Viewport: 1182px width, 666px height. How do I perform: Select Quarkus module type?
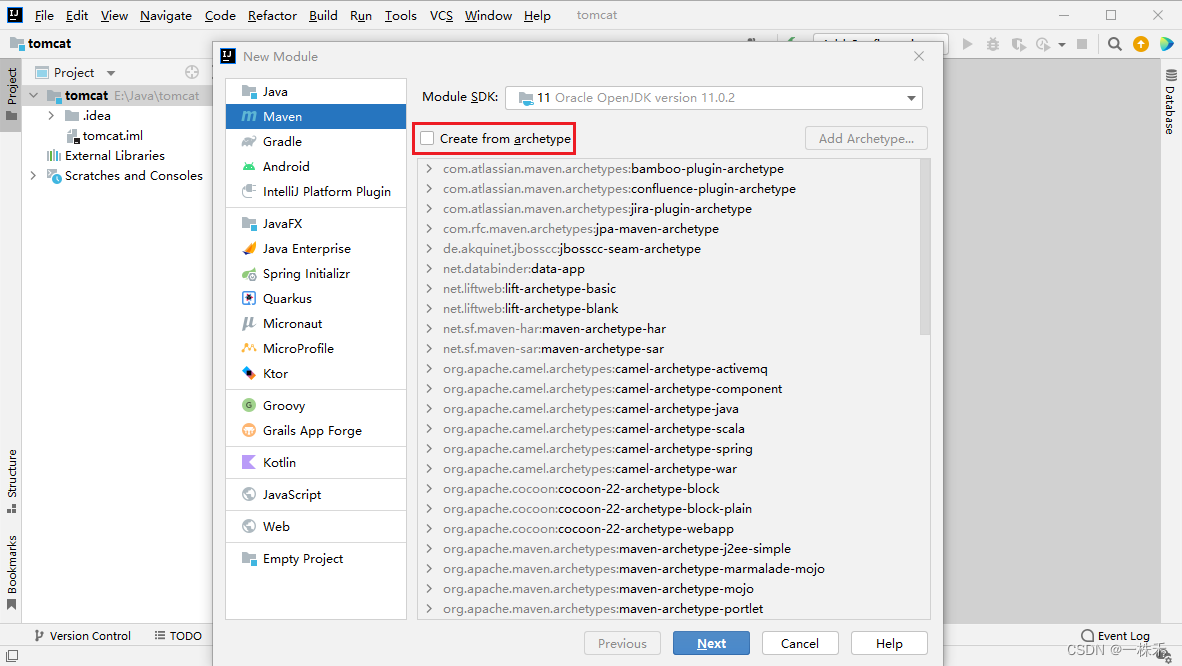[316, 298]
